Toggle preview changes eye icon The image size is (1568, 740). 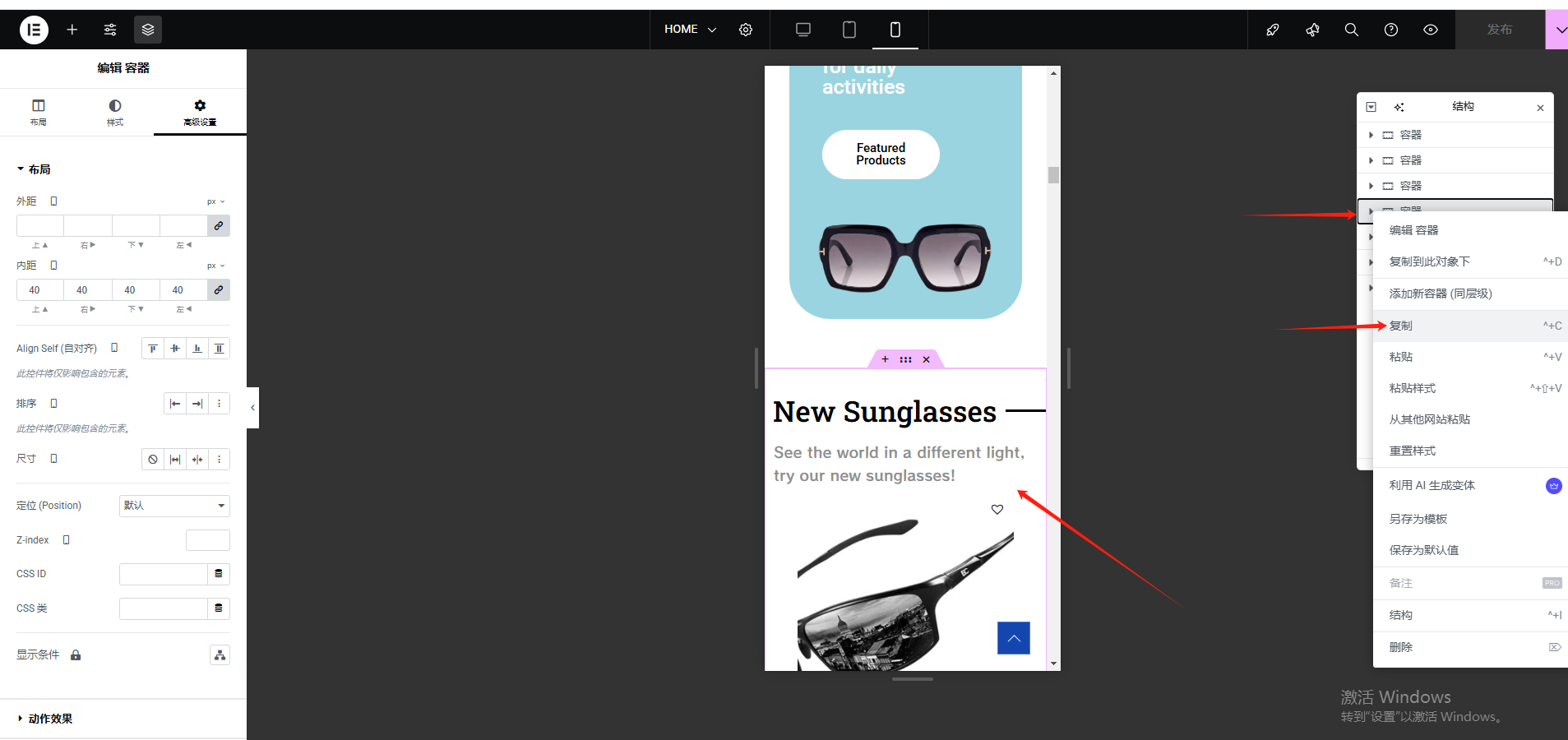click(1431, 30)
